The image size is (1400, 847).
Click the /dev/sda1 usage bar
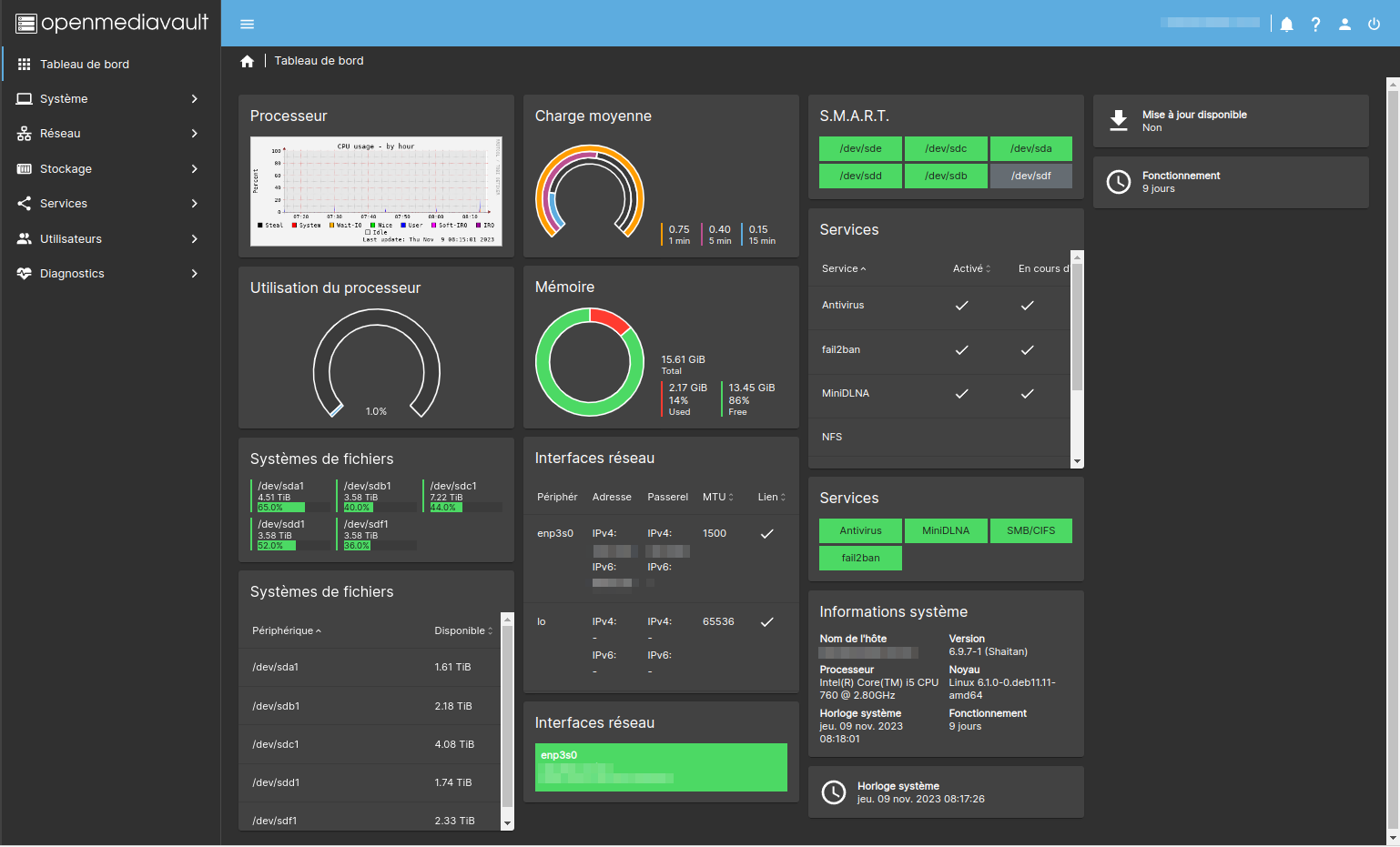click(281, 508)
